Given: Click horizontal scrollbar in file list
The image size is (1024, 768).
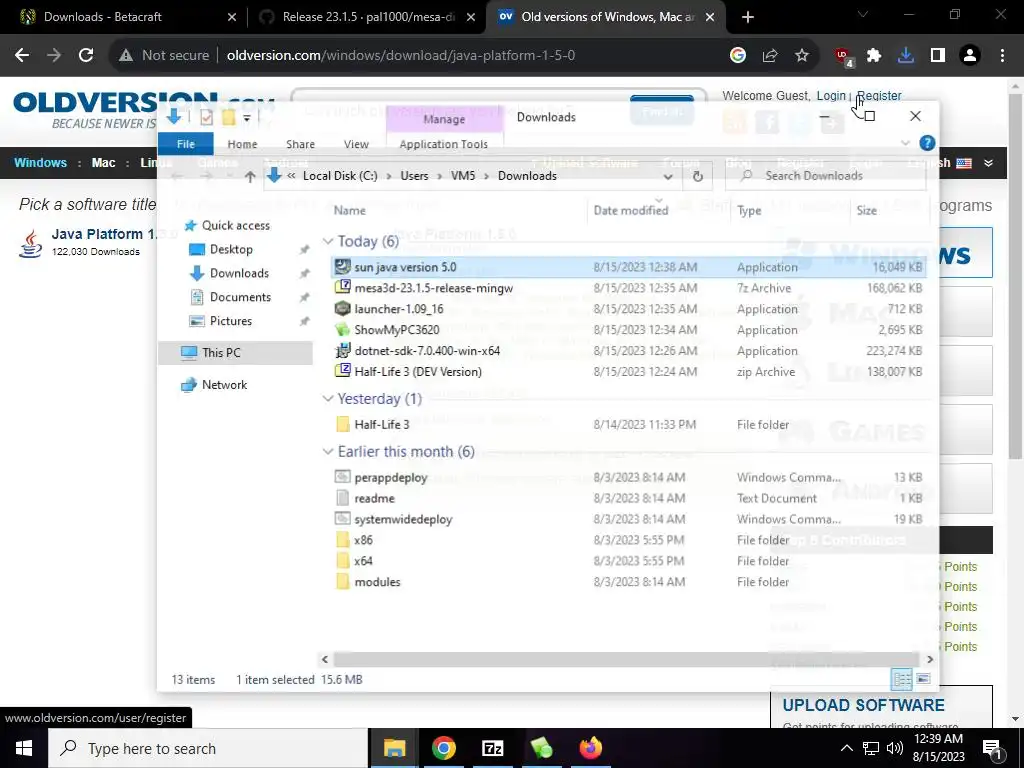Looking at the screenshot, I should 626,660.
